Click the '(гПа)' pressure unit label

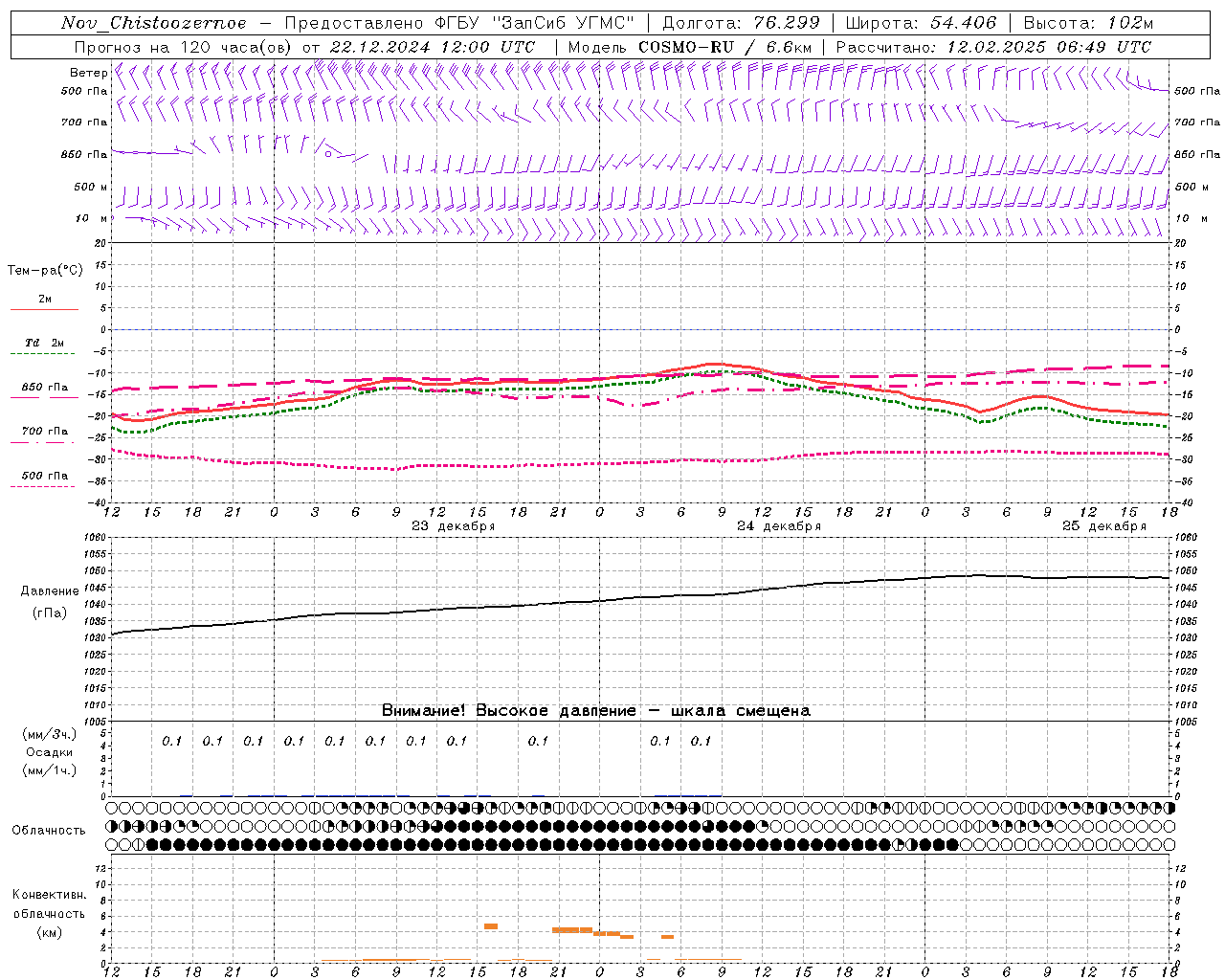coord(50,613)
